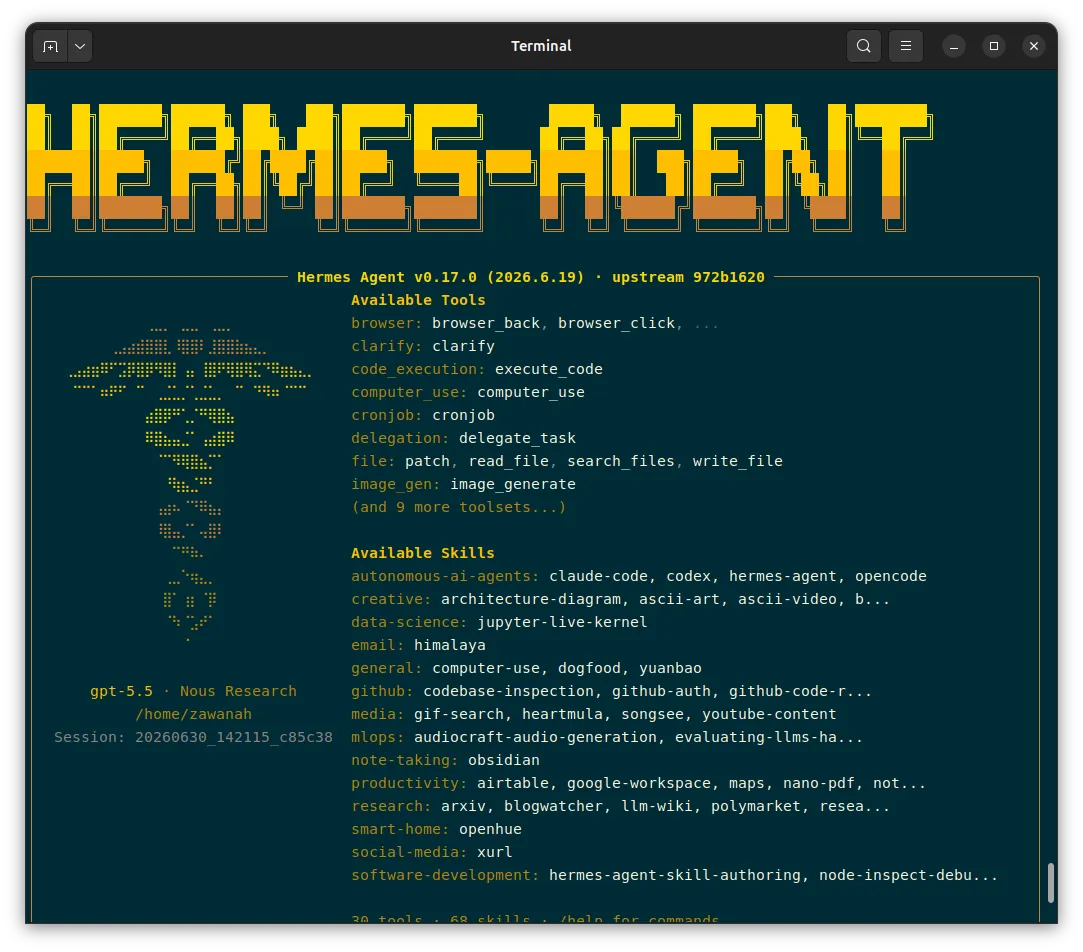Click the Available Skills heading

click(x=423, y=553)
